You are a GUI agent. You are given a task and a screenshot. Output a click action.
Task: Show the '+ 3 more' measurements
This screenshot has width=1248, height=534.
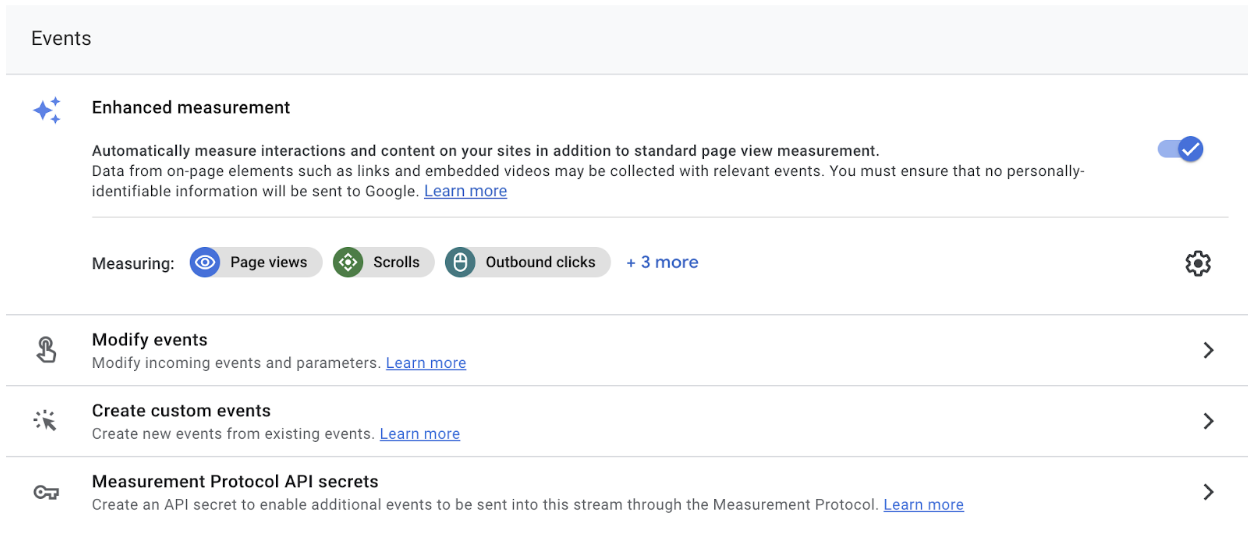click(662, 263)
